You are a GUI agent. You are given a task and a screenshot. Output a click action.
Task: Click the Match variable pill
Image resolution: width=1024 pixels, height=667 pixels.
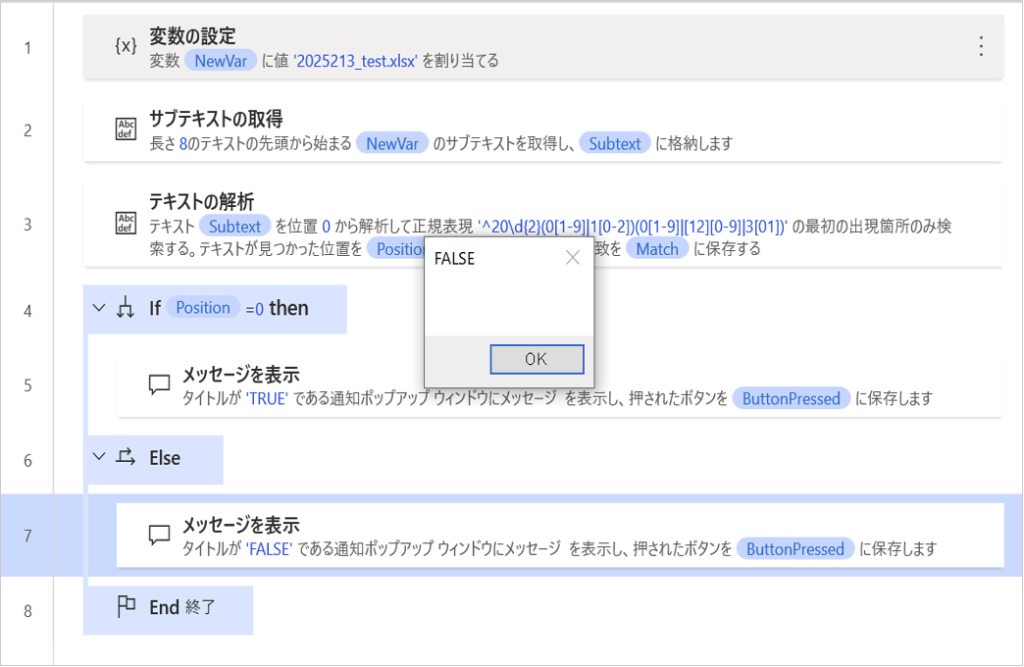click(657, 249)
